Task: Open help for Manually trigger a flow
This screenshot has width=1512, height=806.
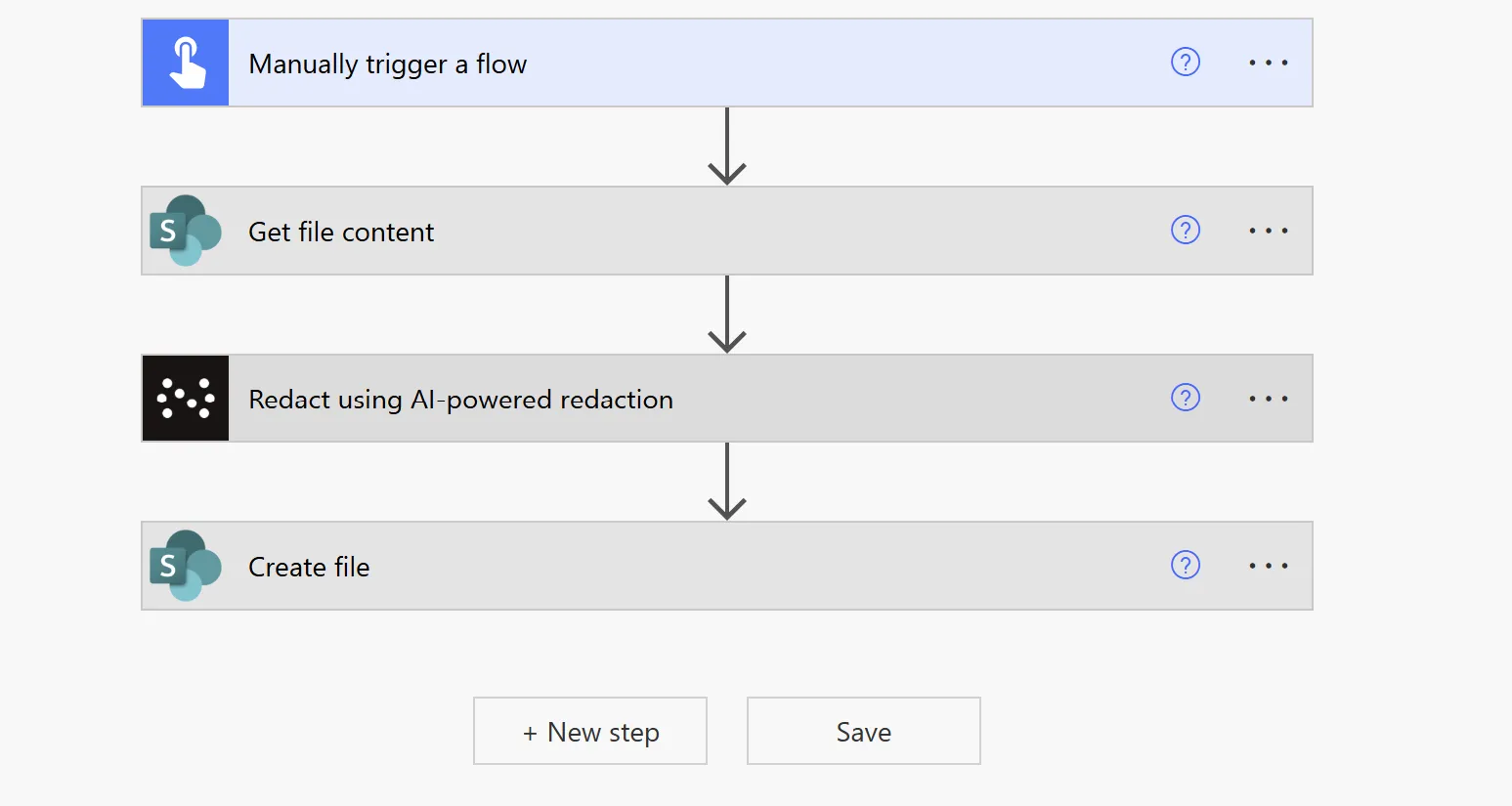Action: [x=1185, y=62]
